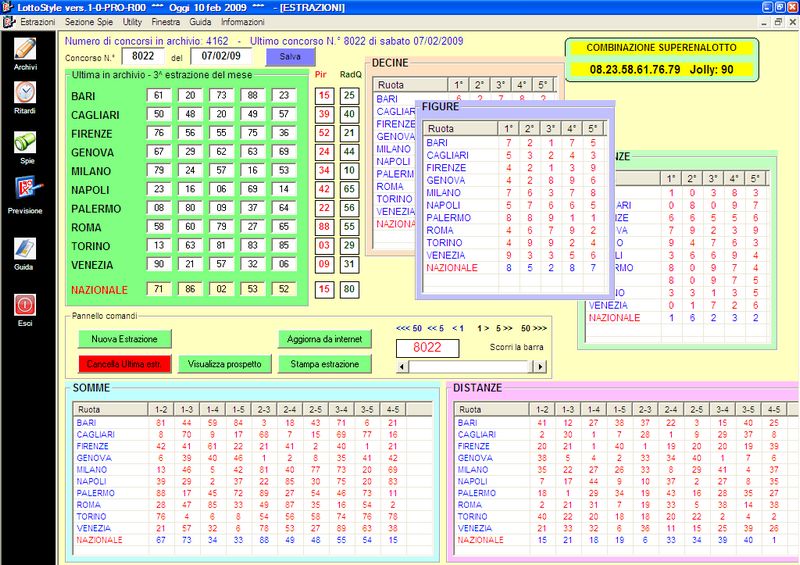Click GENOVA row in DISTANZE table
The image size is (800, 565).
[626, 458]
